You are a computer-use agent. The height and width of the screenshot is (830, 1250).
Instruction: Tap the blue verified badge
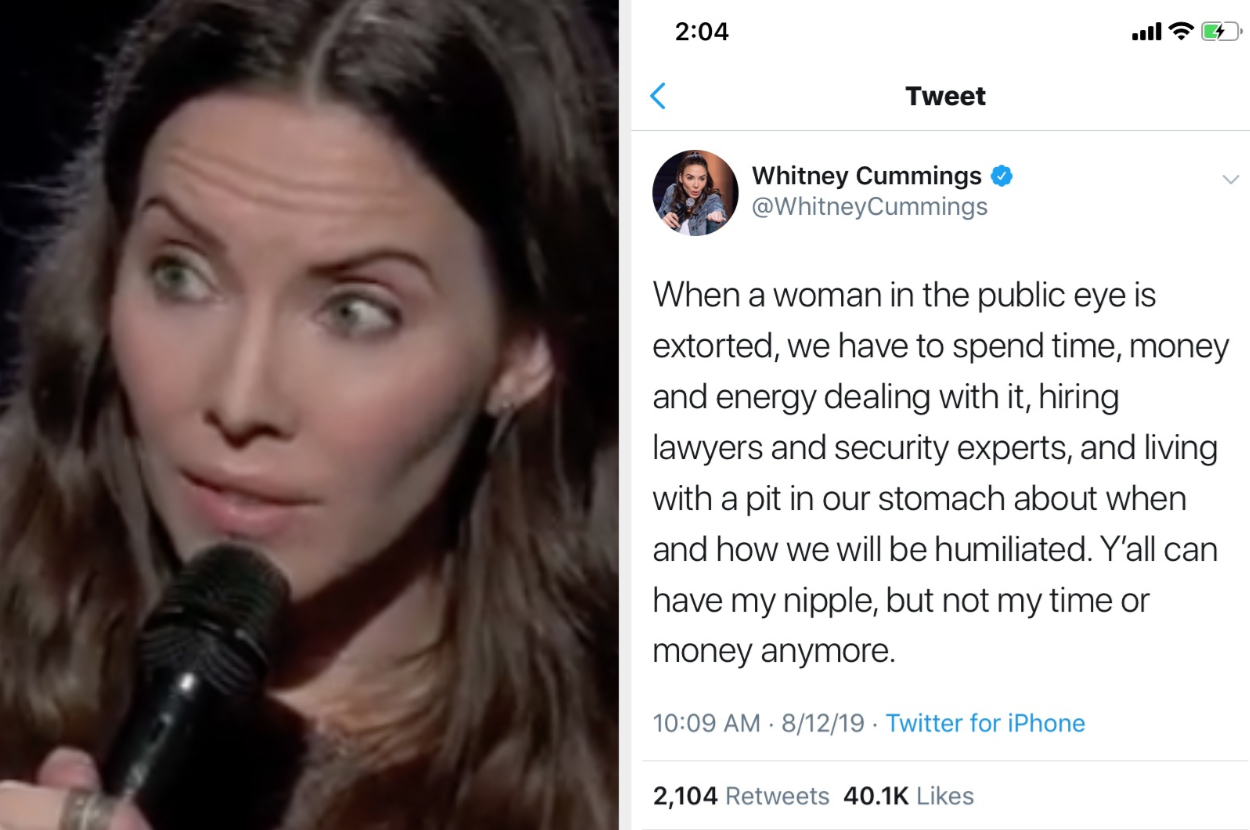1001,177
